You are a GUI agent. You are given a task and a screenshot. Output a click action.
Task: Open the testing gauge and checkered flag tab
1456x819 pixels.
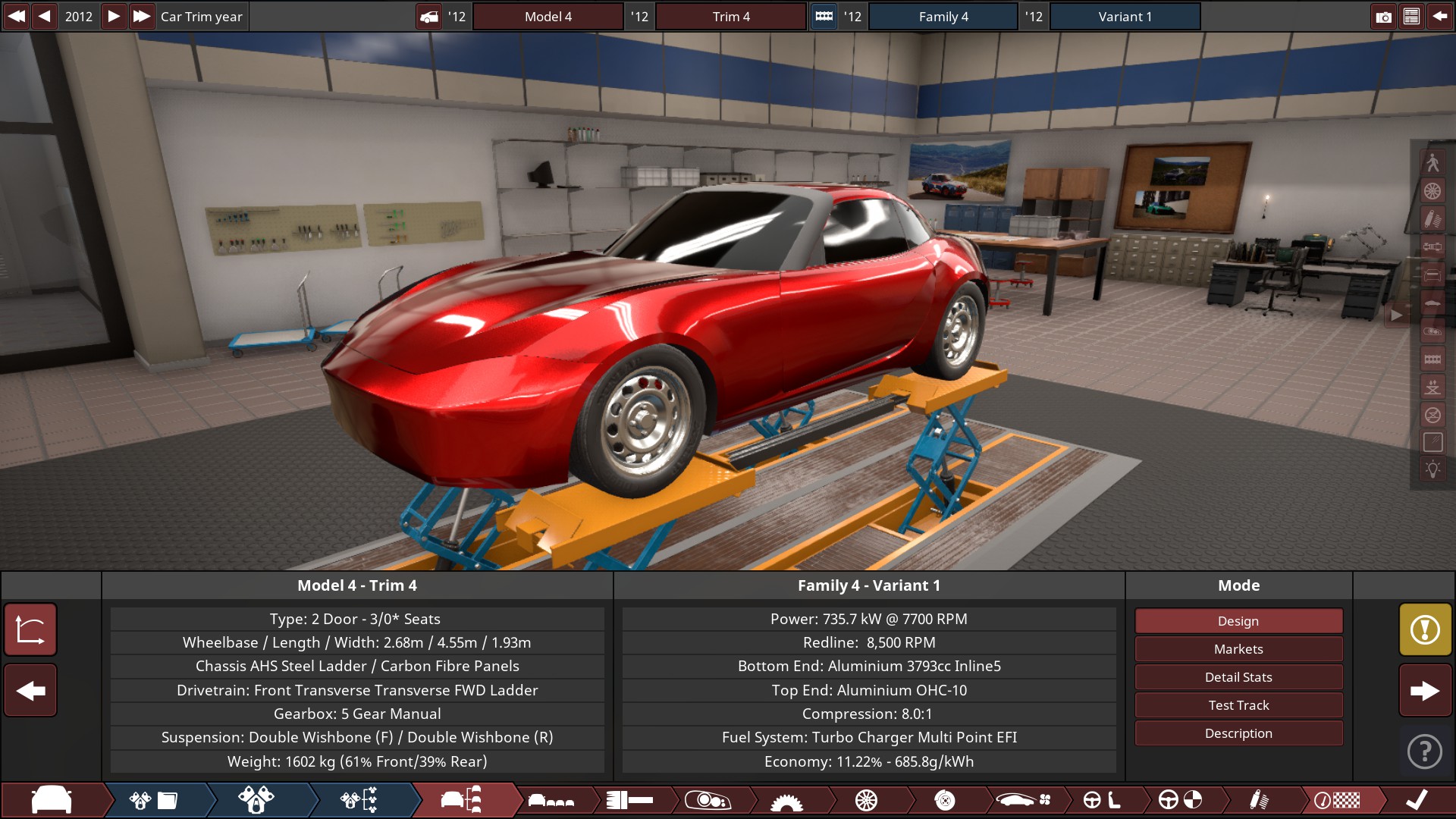[x=1337, y=800]
